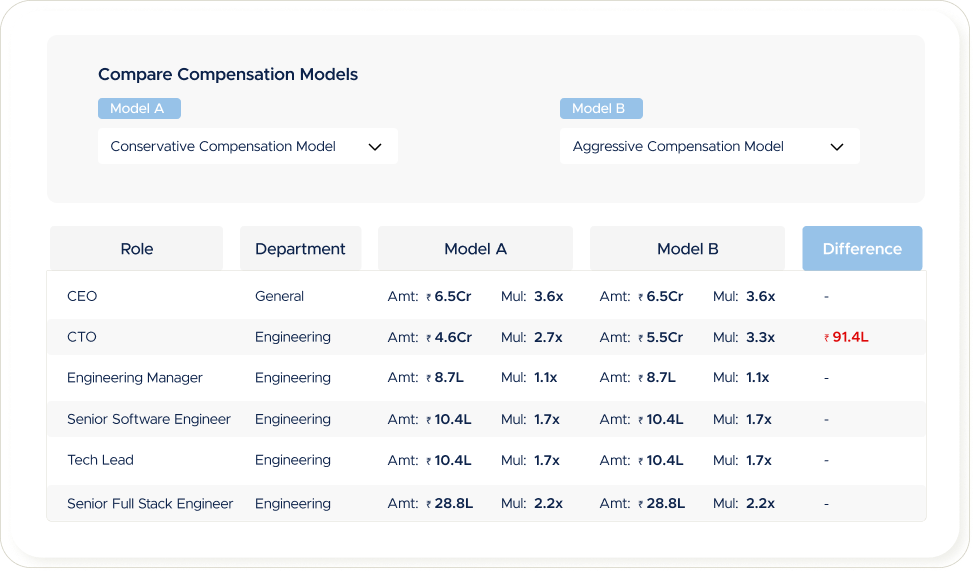Select the Senior Full Stack Engineer row

pos(150,503)
